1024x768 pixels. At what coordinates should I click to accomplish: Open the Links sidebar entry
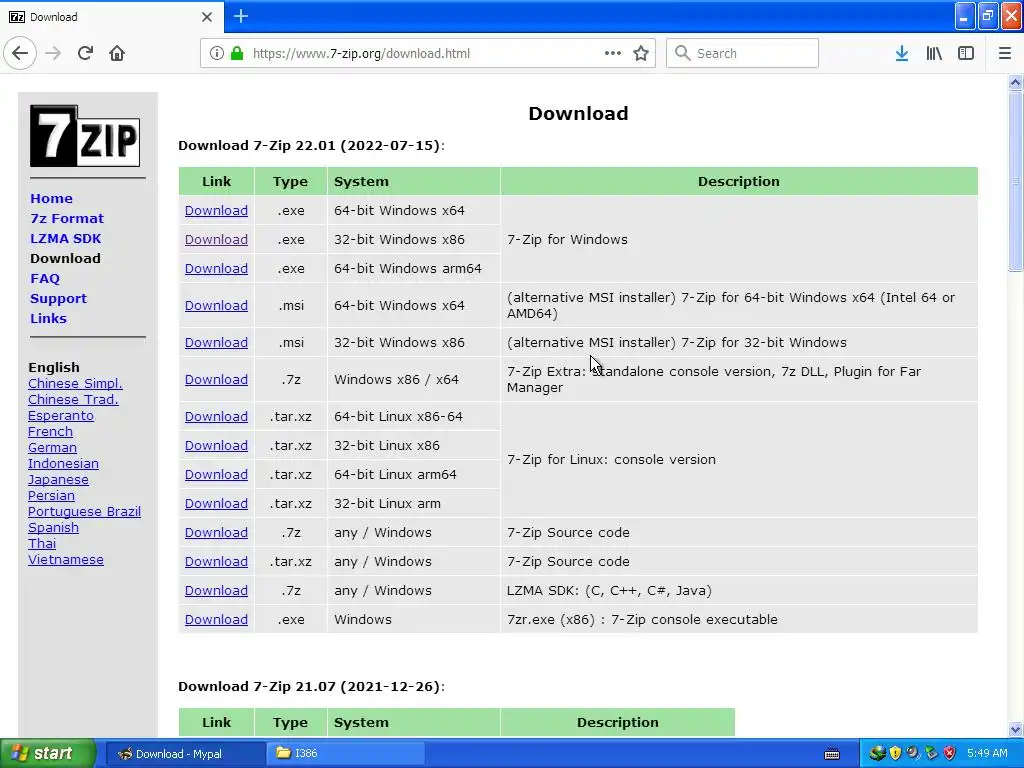click(48, 318)
